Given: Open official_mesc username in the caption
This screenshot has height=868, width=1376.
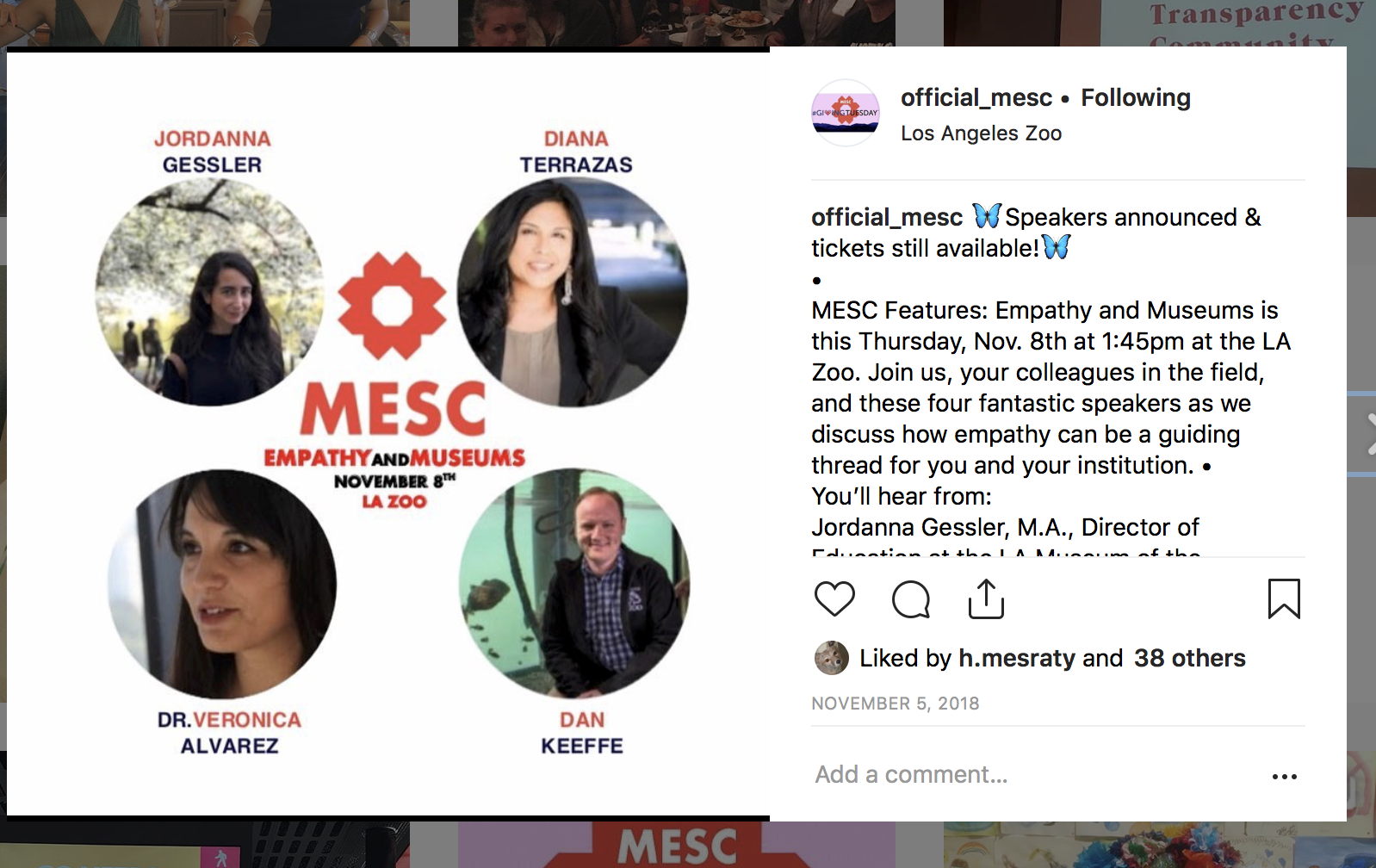Looking at the screenshot, I should 887,217.
